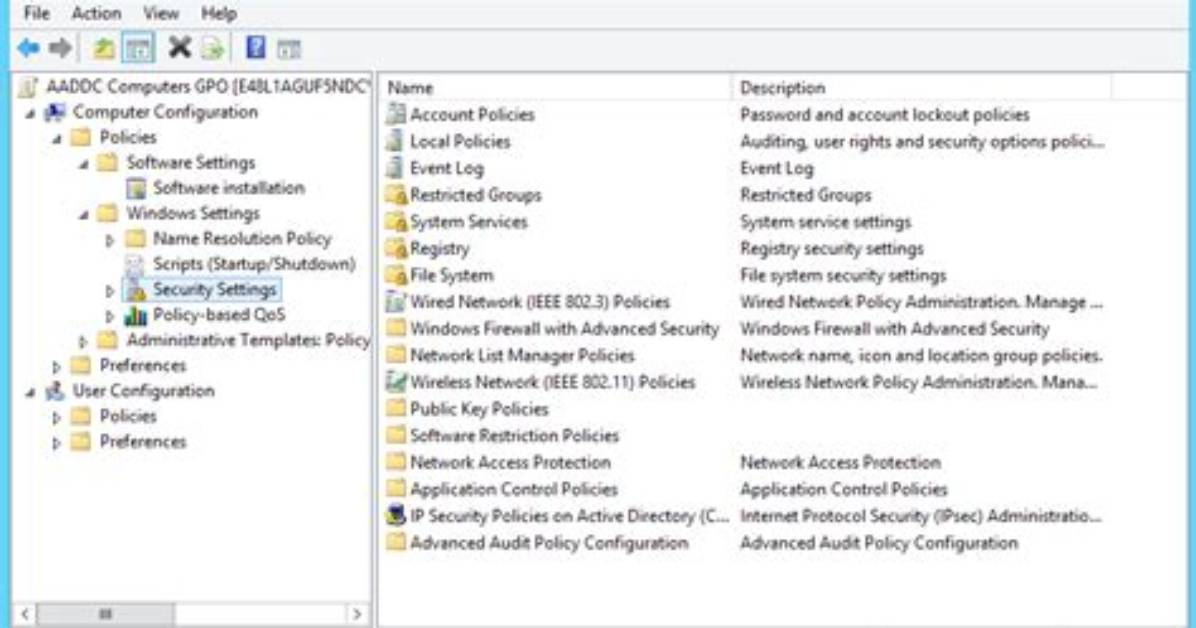Click the IP Security Policies icon
This screenshot has height=628, width=1196.
click(396, 516)
